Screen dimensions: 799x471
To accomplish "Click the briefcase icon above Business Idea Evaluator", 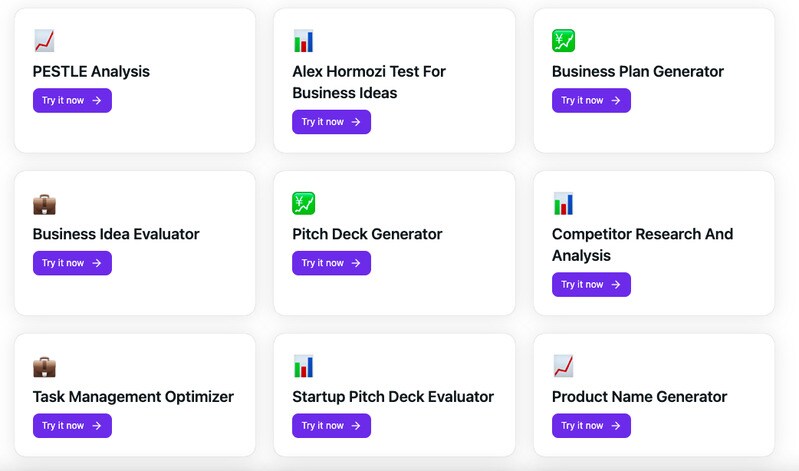I will click(x=44, y=204).
